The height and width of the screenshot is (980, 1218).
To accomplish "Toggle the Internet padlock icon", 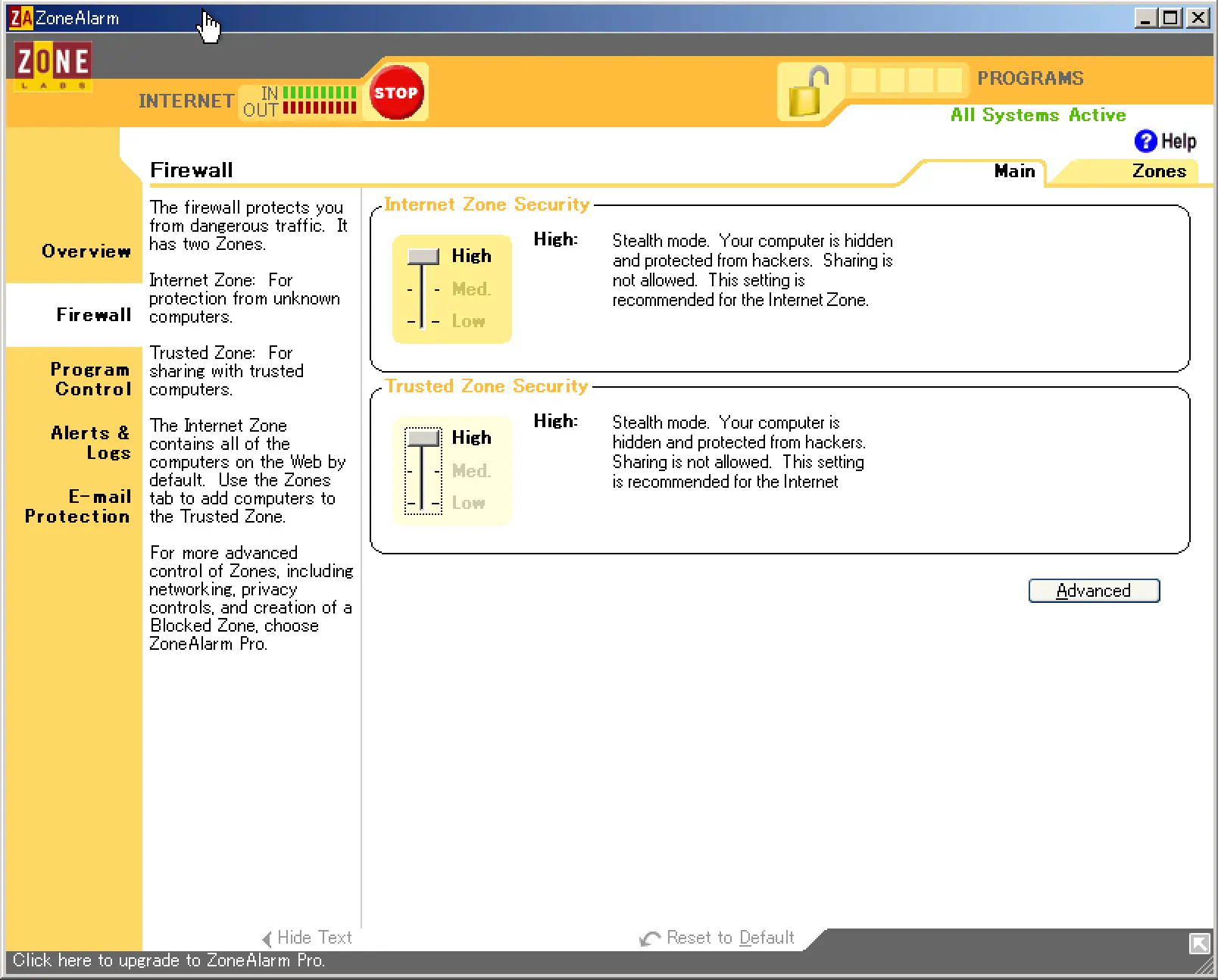I will pos(807,93).
